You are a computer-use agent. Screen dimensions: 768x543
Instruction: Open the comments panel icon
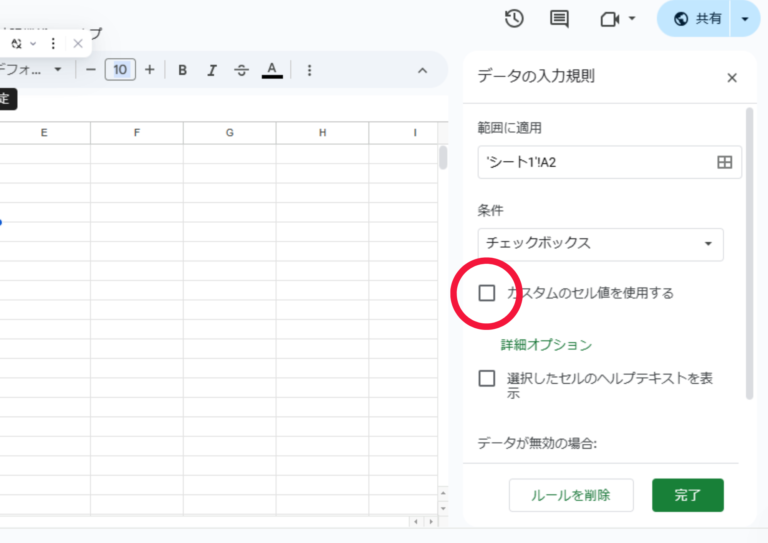[559, 19]
